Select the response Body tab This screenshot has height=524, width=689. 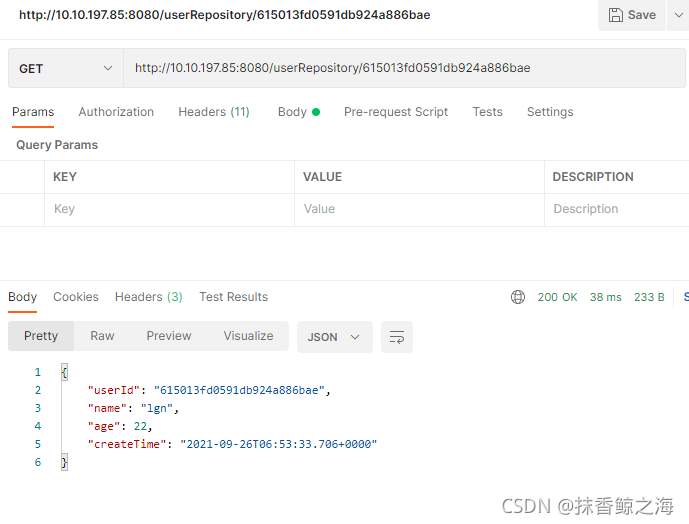[x=22, y=297]
